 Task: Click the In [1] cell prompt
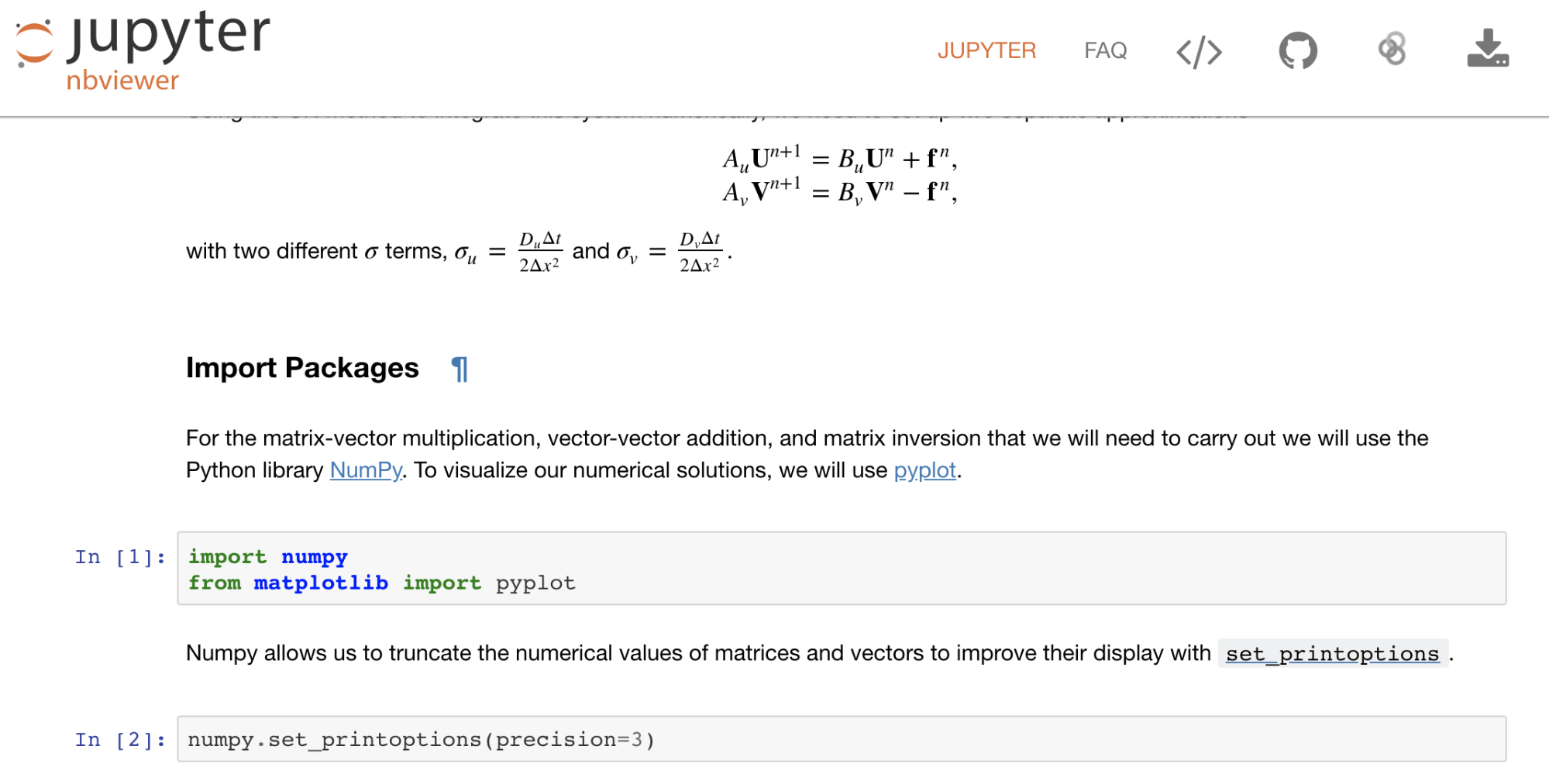coord(120,557)
